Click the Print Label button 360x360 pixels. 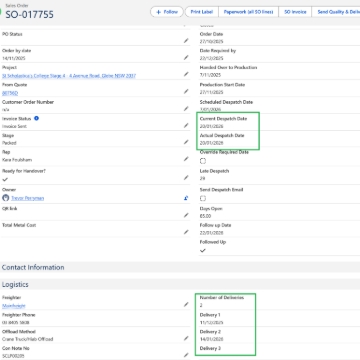coord(202,12)
